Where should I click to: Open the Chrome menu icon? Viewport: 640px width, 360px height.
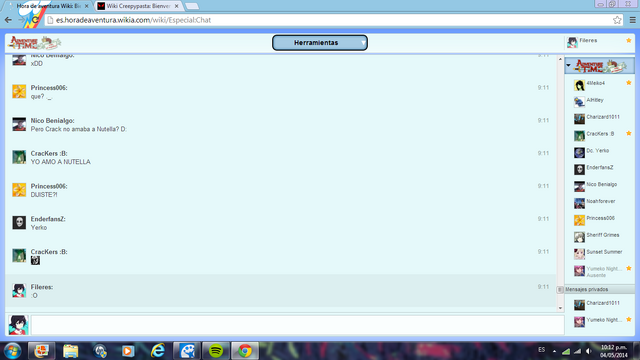point(632,20)
